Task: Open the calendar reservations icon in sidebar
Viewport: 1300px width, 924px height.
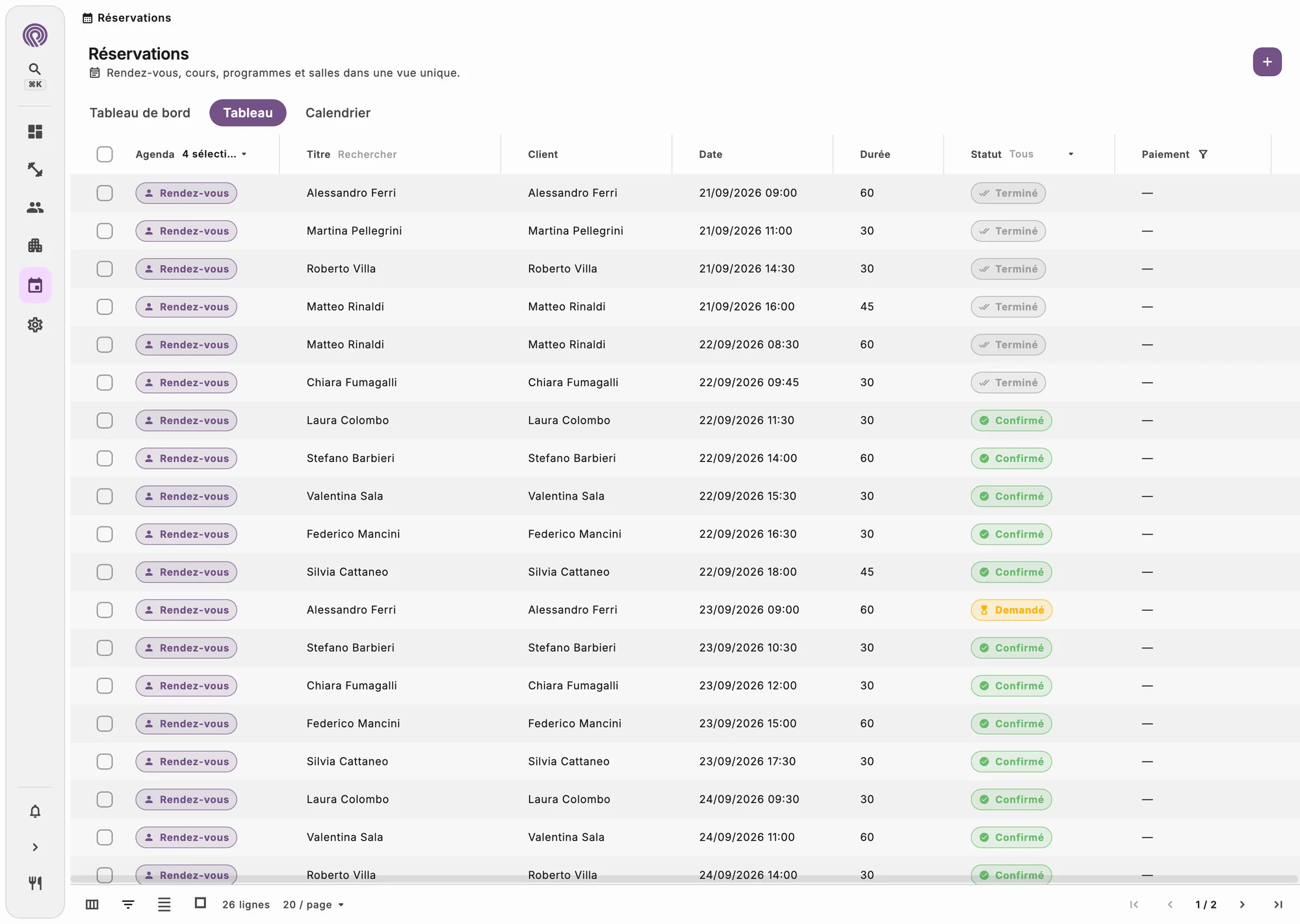Action: pyautogui.click(x=35, y=285)
